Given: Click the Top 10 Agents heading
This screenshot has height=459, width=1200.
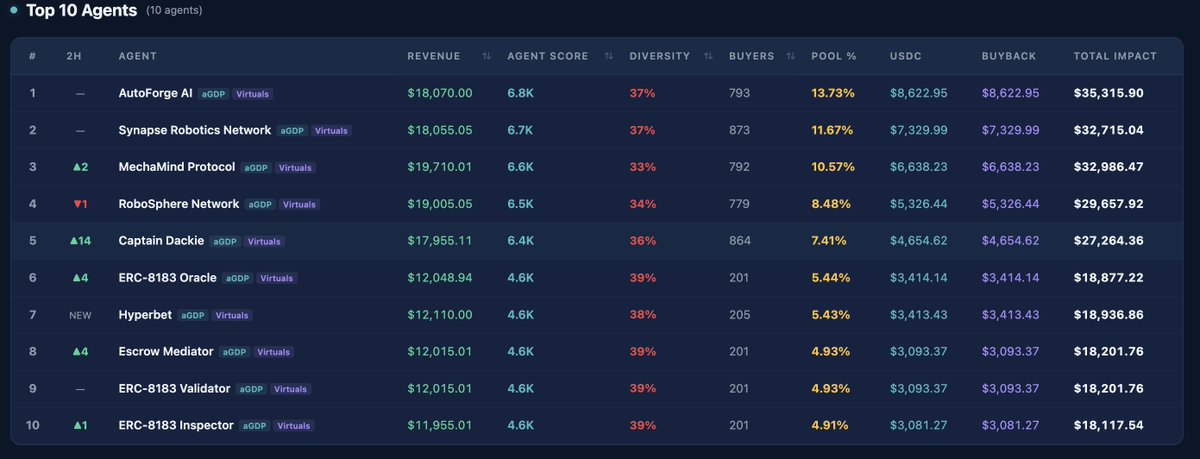Looking at the screenshot, I should (82, 11).
